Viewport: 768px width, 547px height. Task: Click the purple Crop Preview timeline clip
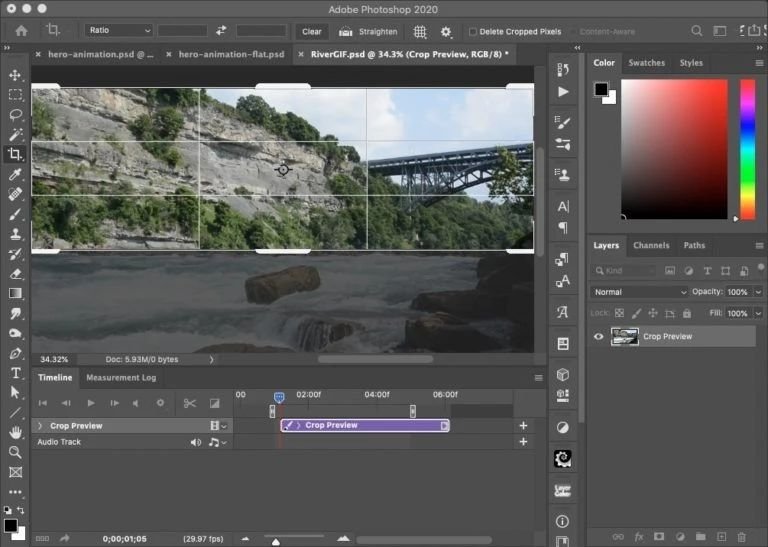pyautogui.click(x=365, y=425)
